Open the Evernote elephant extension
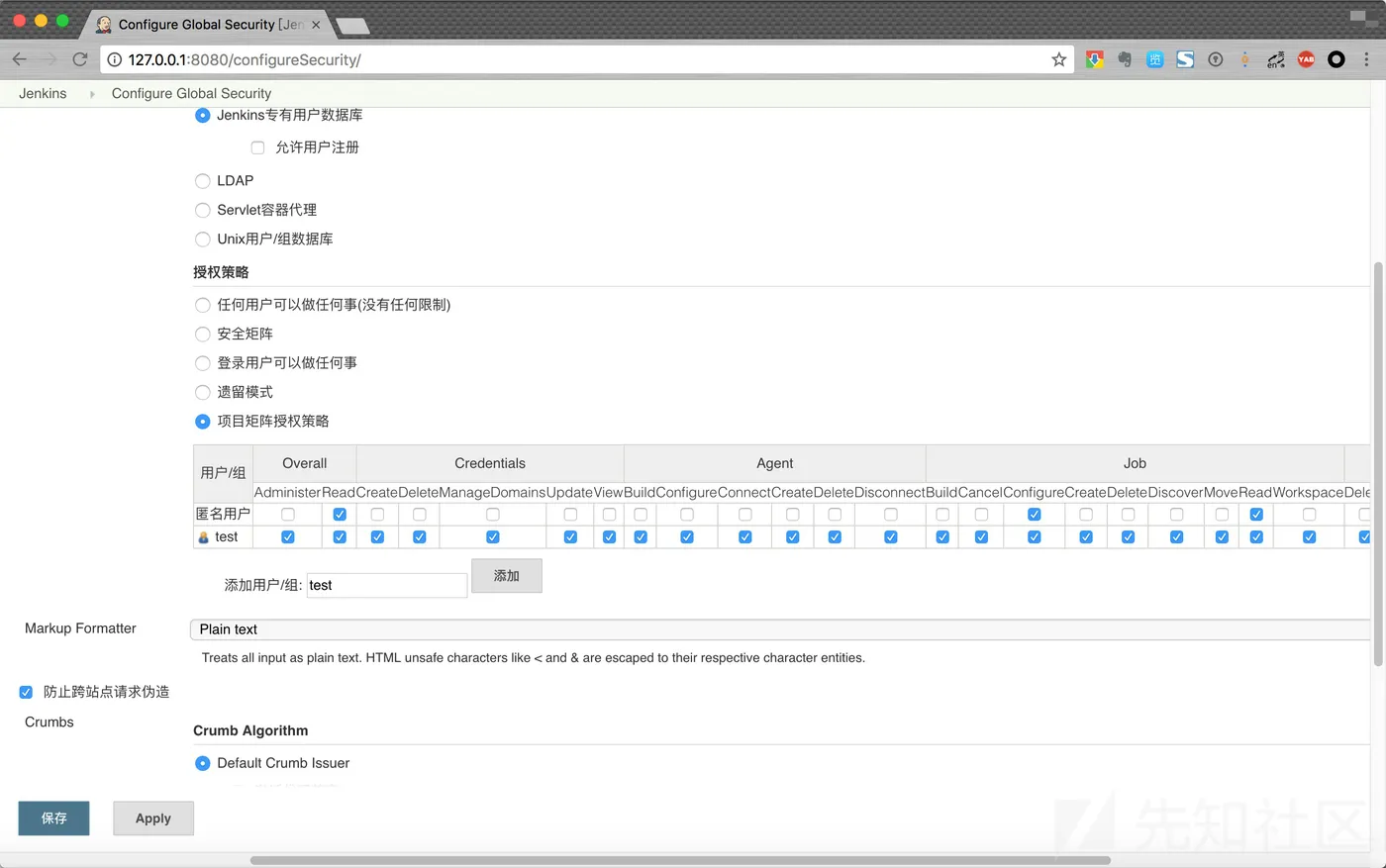Image resolution: width=1386 pixels, height=868 pixels. [x=1125, y=59]
